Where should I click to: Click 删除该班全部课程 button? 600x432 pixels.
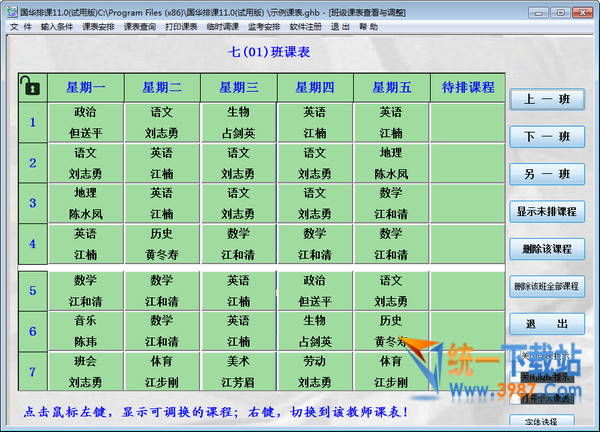(x=546, y=286)
